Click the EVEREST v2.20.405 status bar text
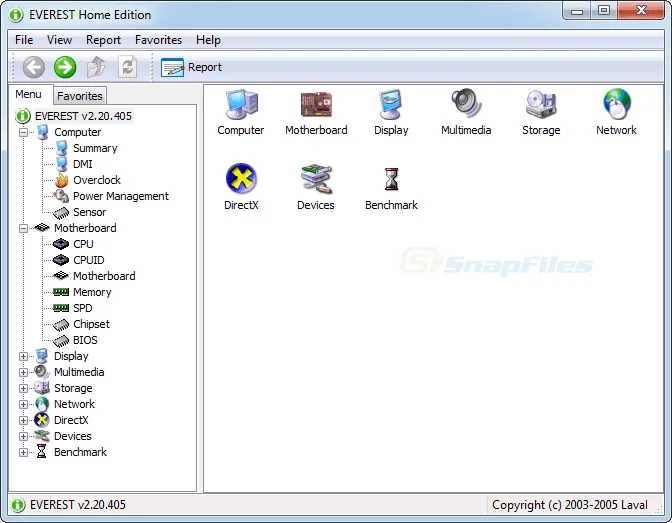The image size is (672, 523). tap(78, 505)
